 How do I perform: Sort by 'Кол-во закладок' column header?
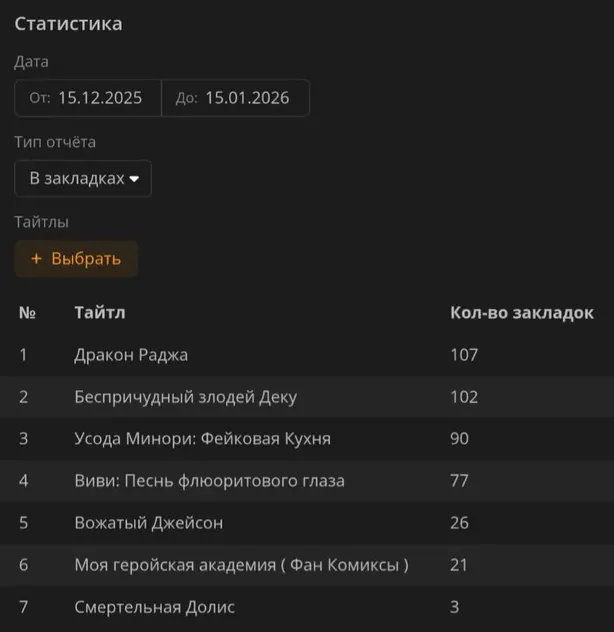coord(521,313)
